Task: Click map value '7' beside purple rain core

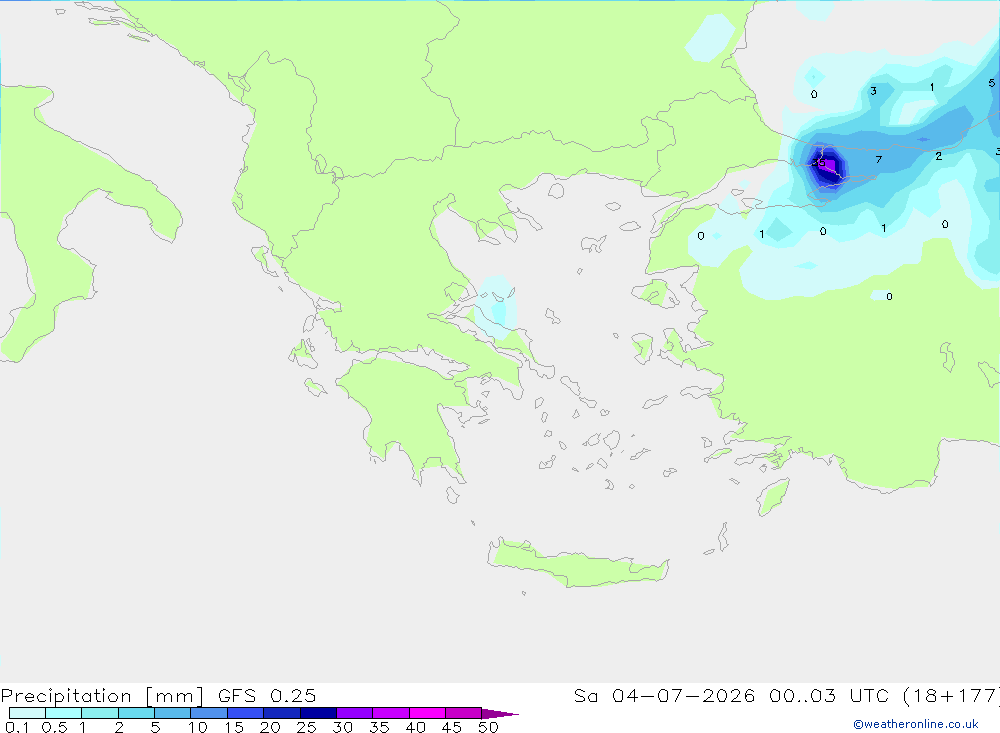Action: [879, 159]
